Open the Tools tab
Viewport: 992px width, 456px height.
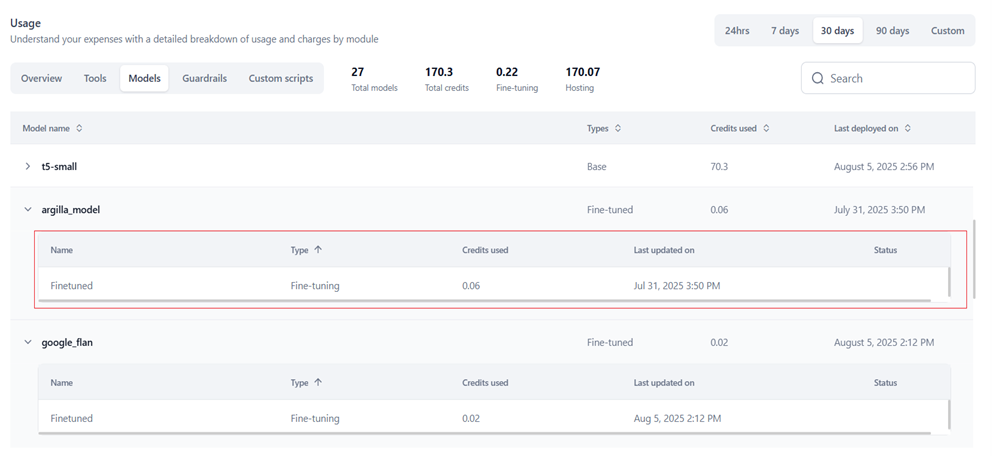[95, 78]
